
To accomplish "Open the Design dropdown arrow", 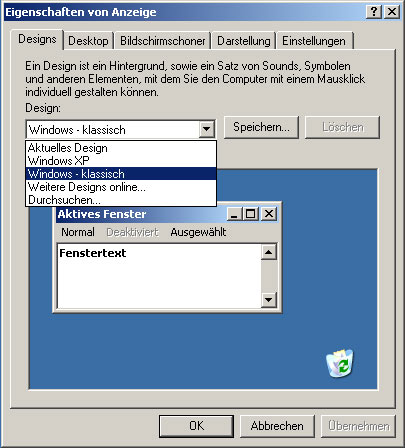I will (206, 129).
